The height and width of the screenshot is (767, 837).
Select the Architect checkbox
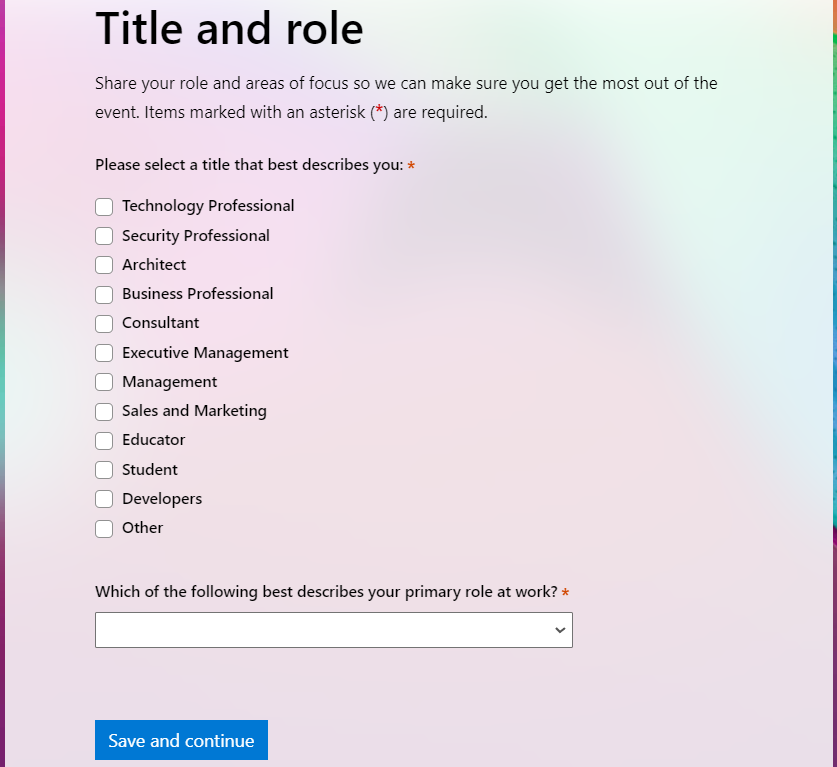104,265
